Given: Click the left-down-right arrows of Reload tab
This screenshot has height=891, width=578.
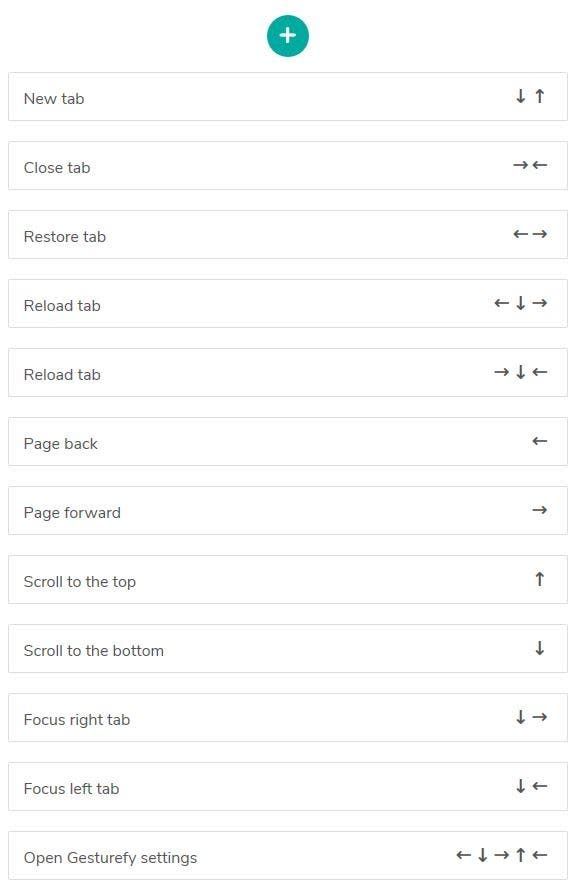Looking at the screenshot, I should [521, 303].
